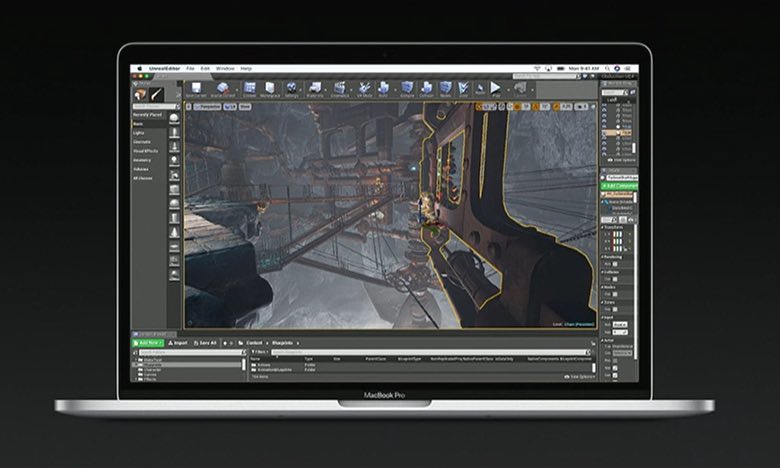Open the Source Control toolbar icon
Image resolution: width=780 pixels, height=468 pixels.
click(x=222, y=89)
